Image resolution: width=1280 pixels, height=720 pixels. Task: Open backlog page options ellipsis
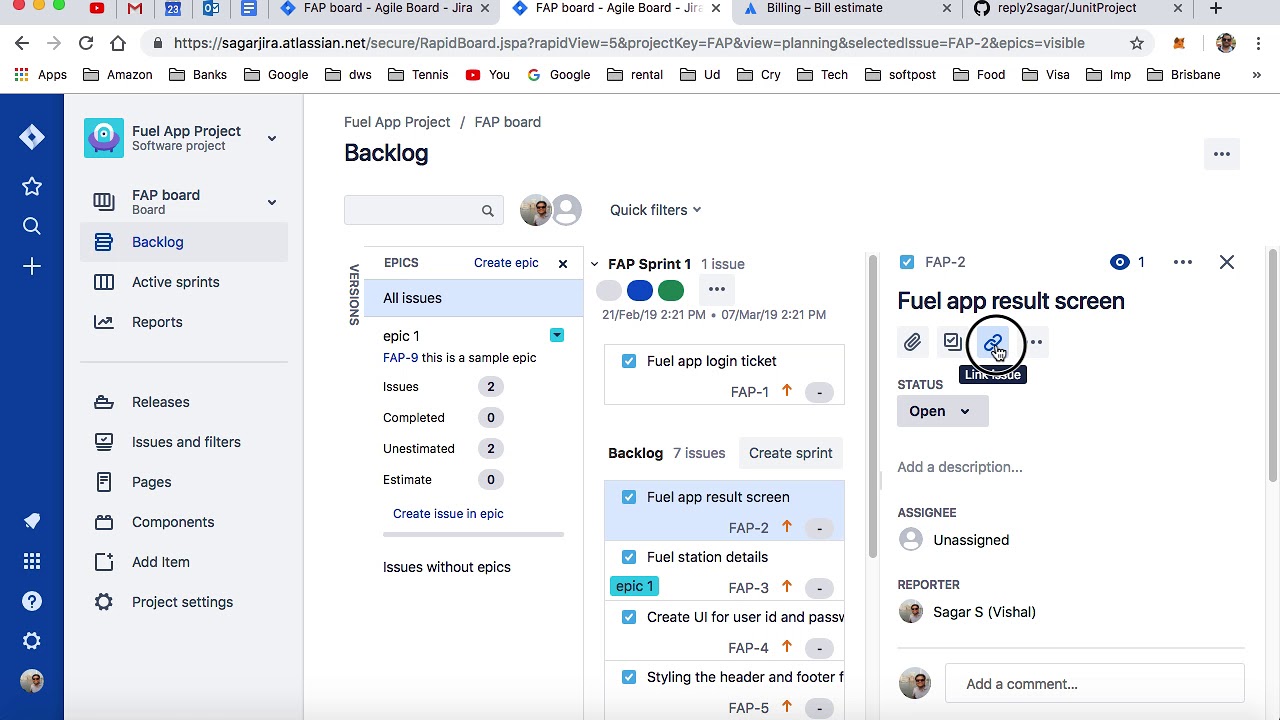pyautogui.click(x=1222, y=154)
